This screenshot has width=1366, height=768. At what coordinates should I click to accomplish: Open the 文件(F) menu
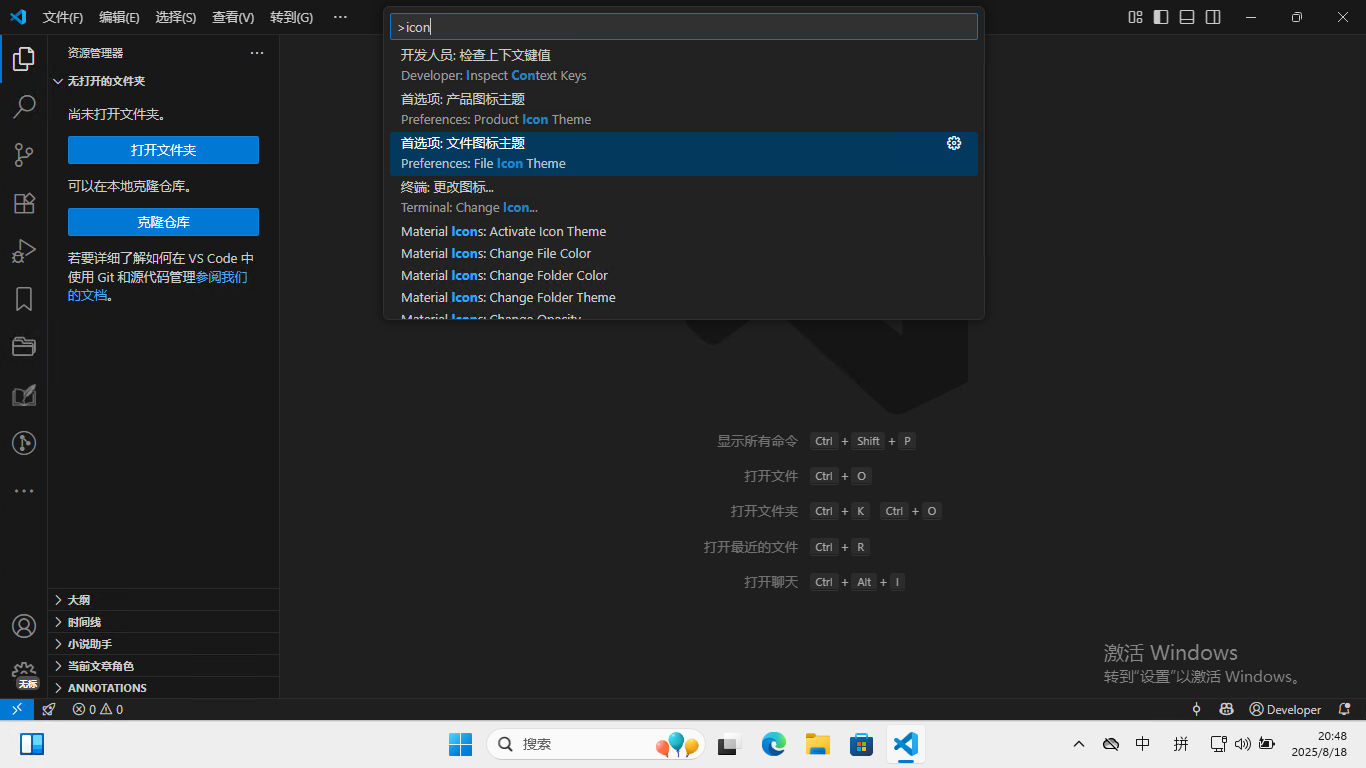63,17
